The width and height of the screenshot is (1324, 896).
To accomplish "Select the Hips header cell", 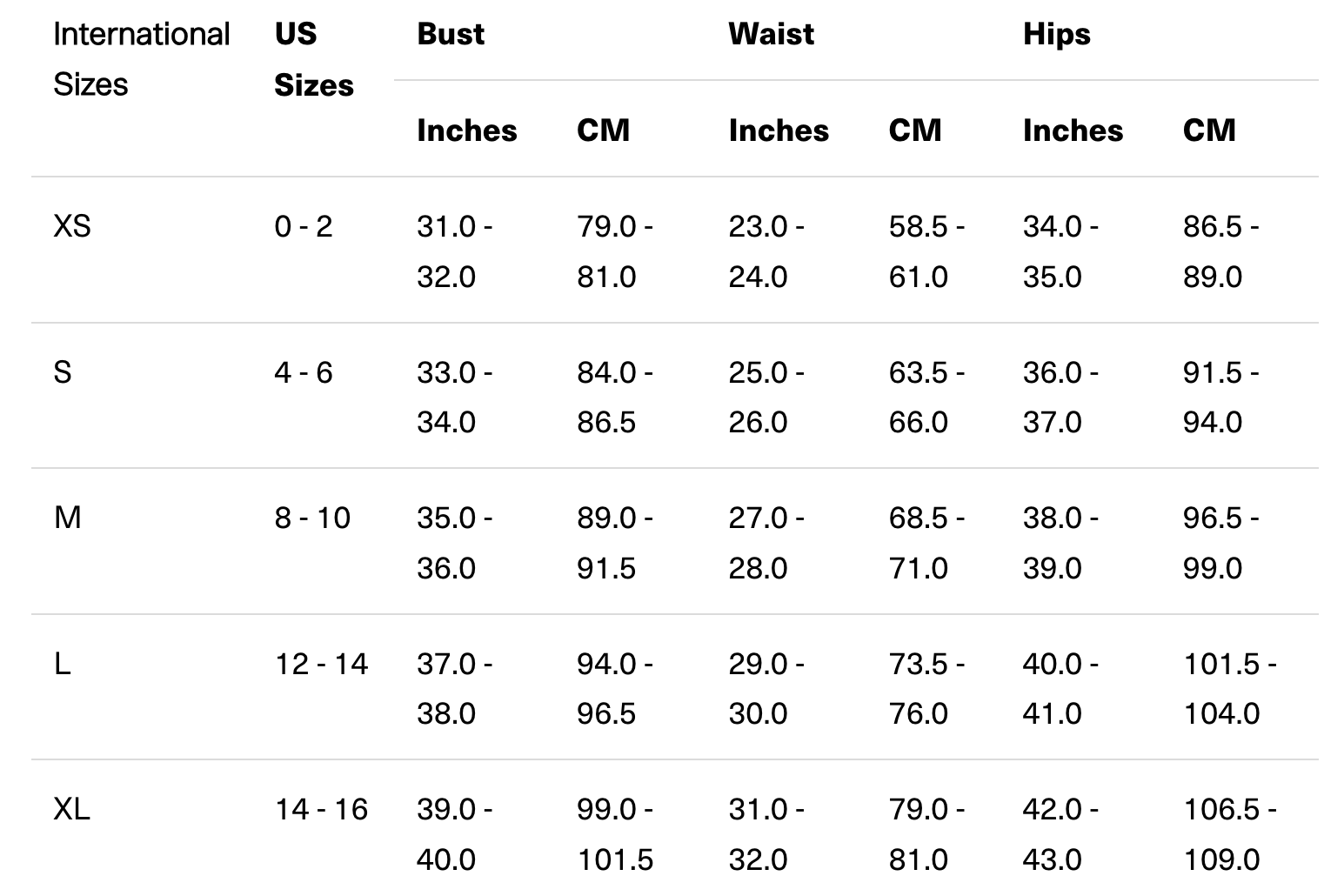I will click(x=1056, y=34).
